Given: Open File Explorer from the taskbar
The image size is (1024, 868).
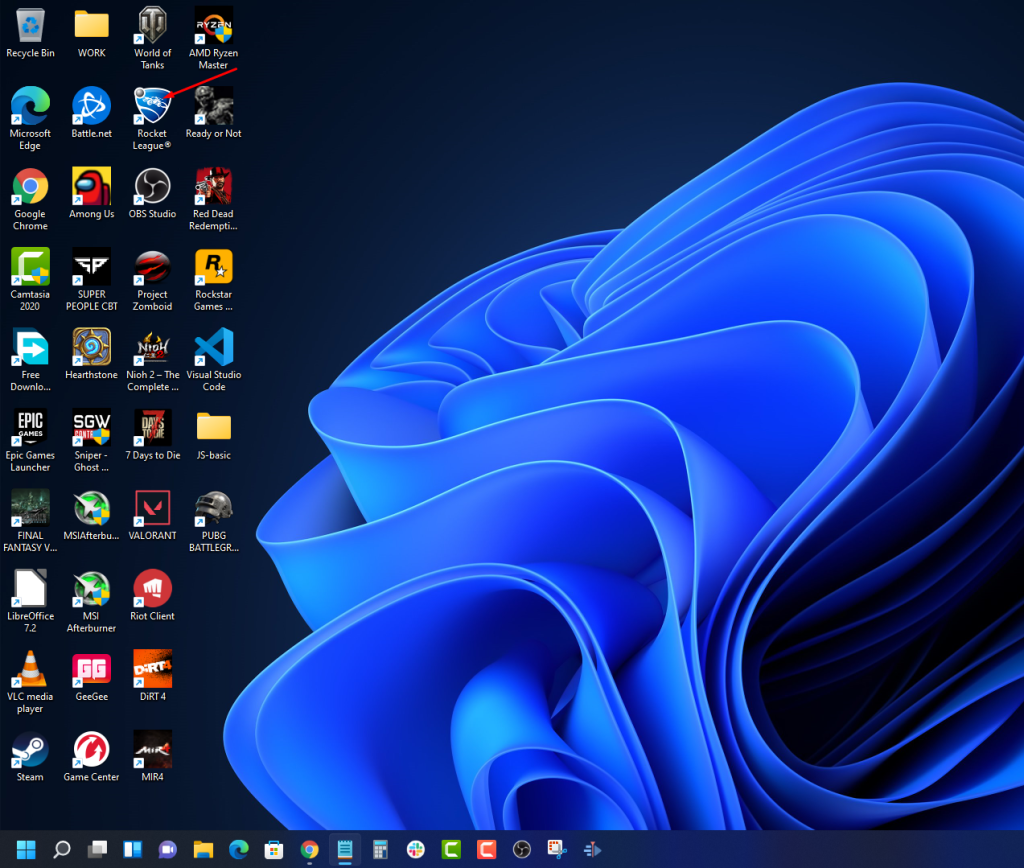Looking at the screenshot, I should (203, 850).
